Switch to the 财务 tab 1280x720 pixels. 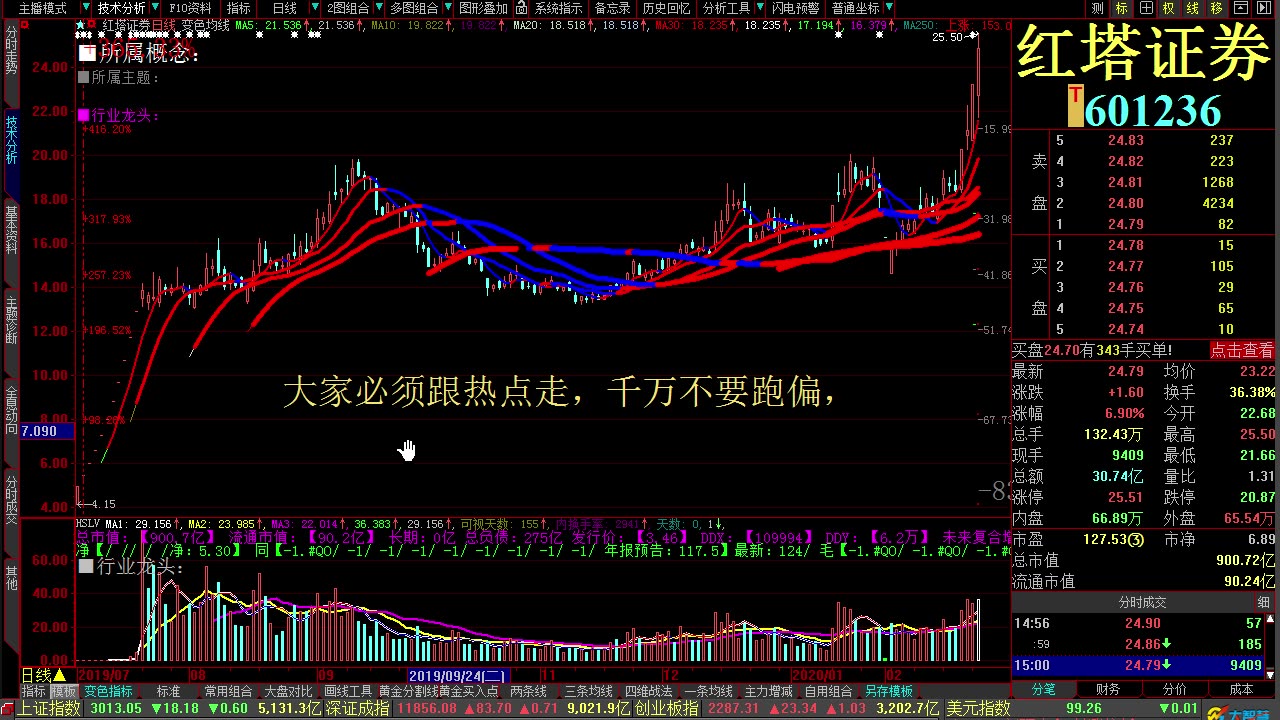(1108, 689)
